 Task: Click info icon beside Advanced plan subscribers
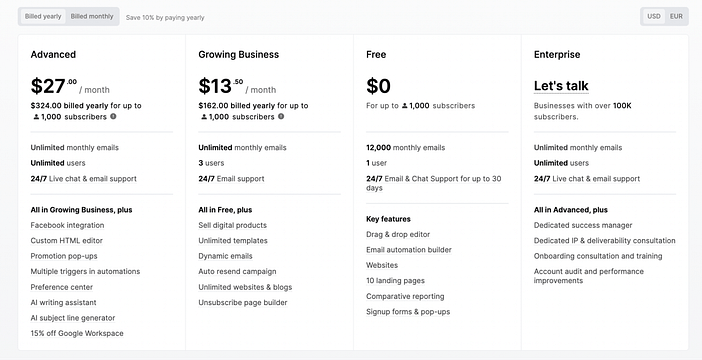click(113, 116)
